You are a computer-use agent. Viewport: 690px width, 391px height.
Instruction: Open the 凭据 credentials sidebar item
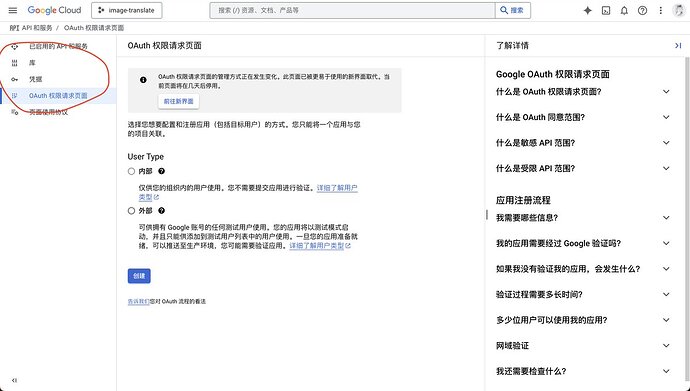coord(58,79)
